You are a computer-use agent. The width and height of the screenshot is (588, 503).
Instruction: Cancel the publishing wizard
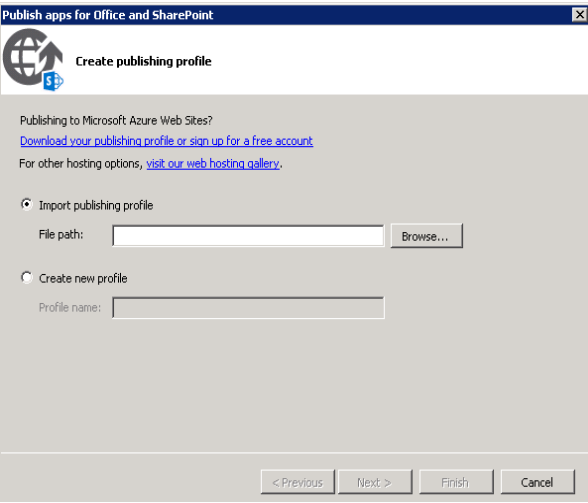[x=537, y=482]
